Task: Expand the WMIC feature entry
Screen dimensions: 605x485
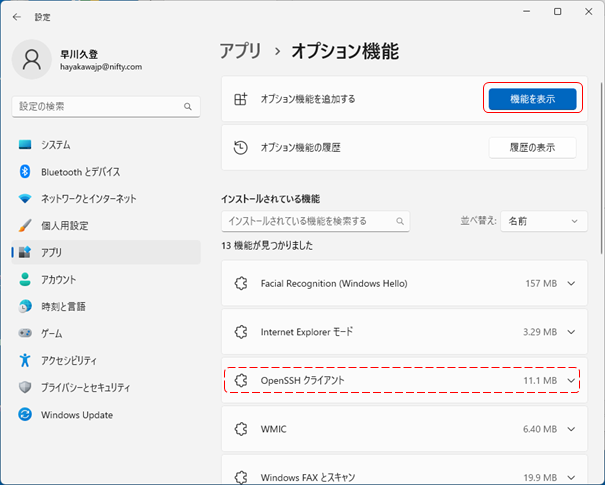Action: tap(572, 430)
